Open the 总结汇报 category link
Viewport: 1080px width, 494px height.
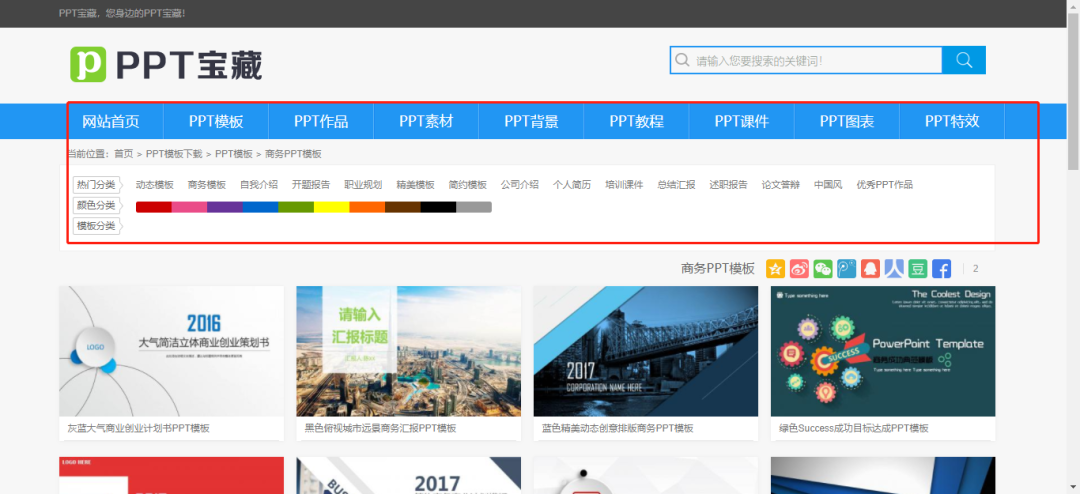point(676,185)
